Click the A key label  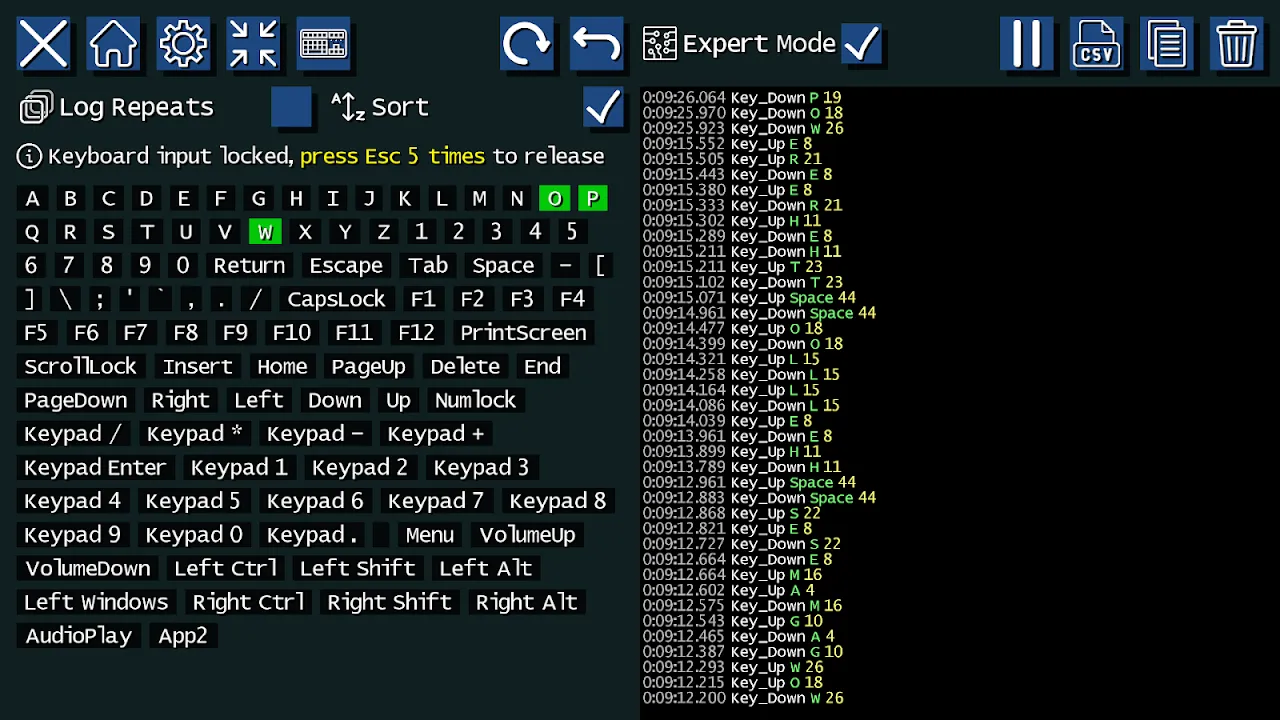coord(33,198)
